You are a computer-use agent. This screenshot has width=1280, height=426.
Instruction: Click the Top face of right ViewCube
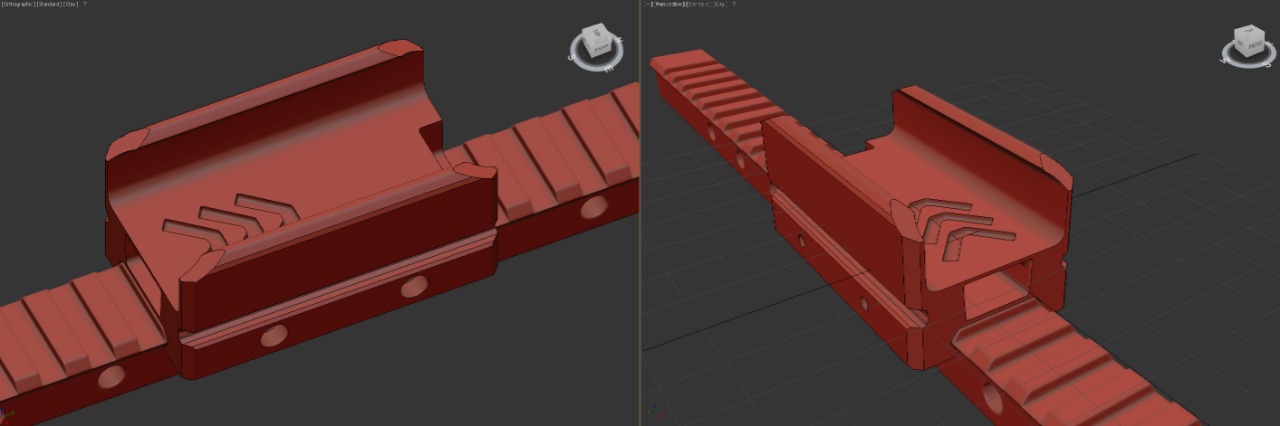[1249, 30]
